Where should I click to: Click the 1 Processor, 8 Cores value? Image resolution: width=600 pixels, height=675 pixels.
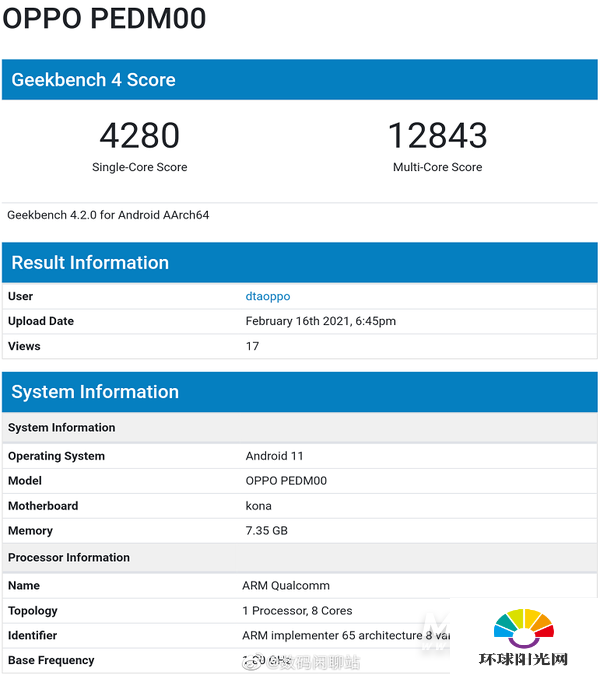(x=297, y=611)
